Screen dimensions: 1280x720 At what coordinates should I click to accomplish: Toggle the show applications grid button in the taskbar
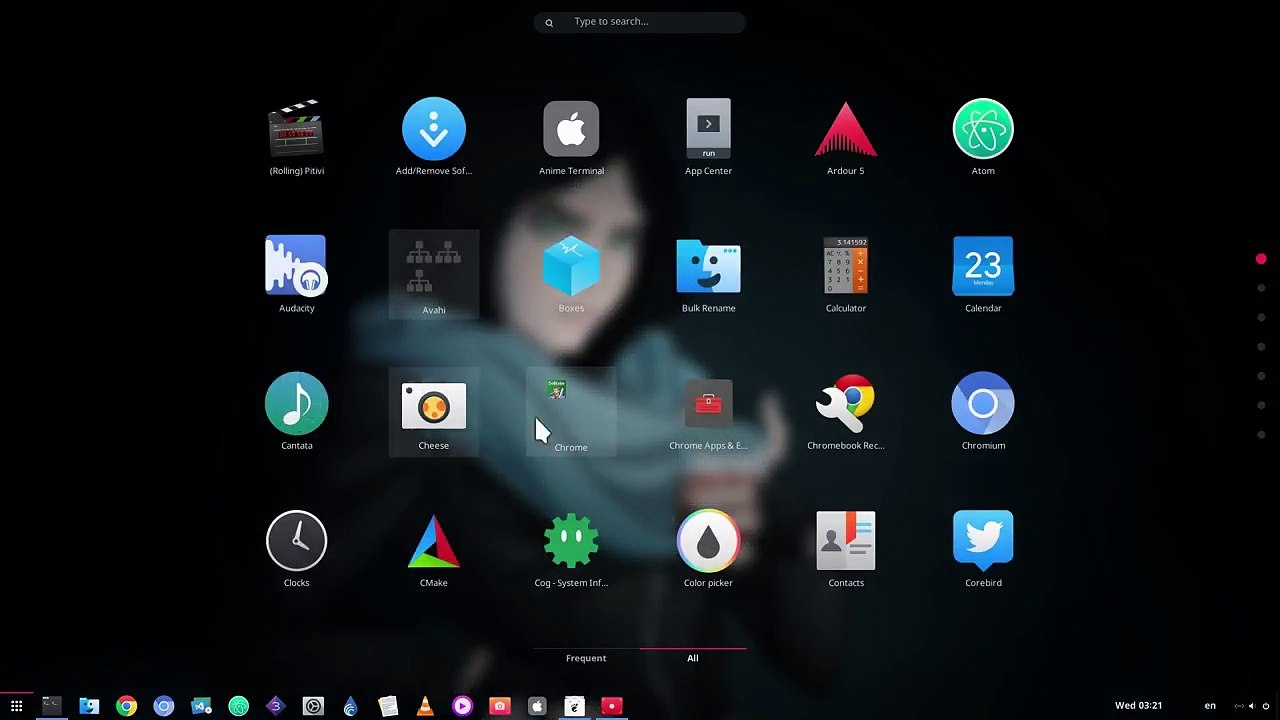[x=16, y=706]
